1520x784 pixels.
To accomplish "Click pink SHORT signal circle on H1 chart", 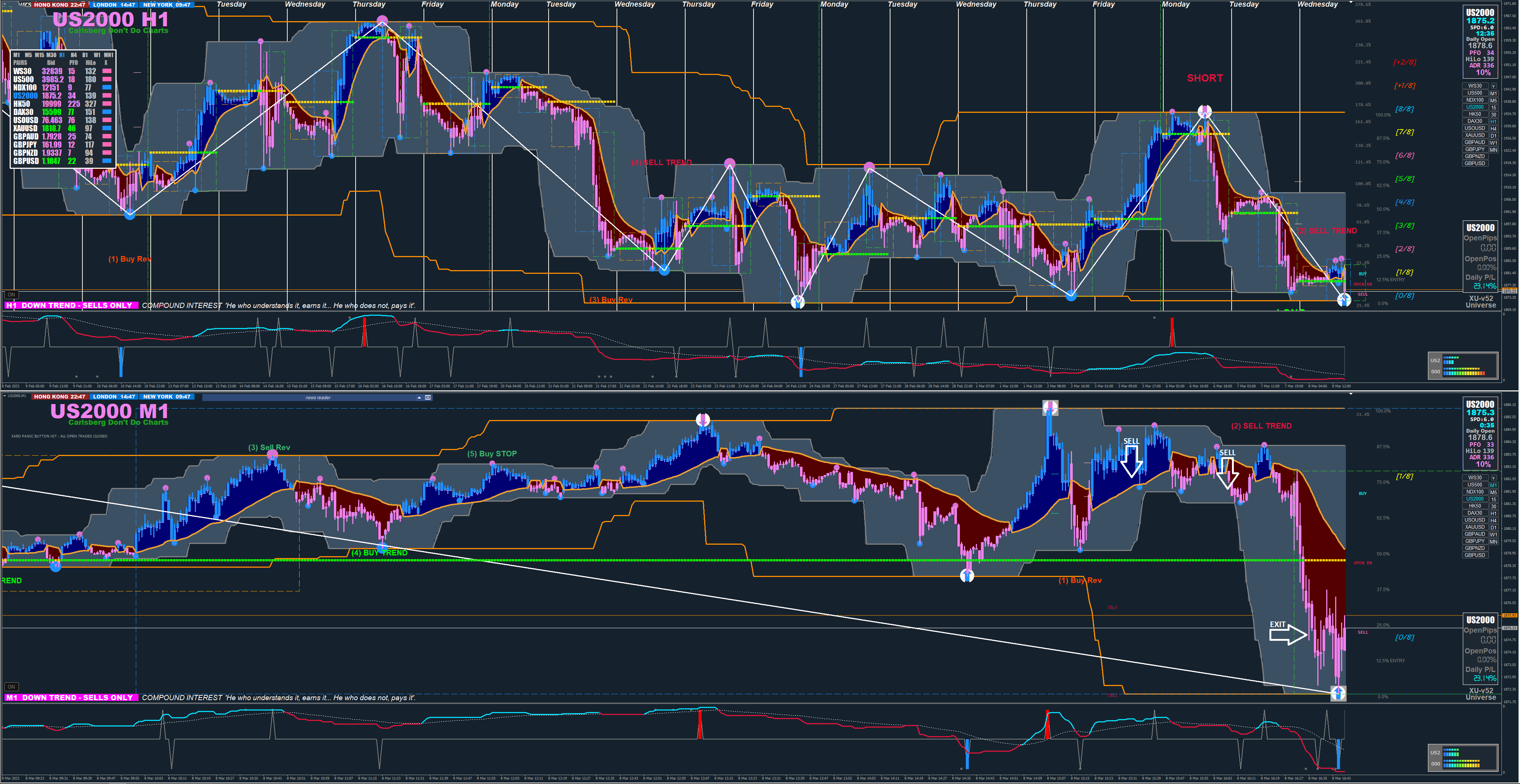I will pos(1204,111).
